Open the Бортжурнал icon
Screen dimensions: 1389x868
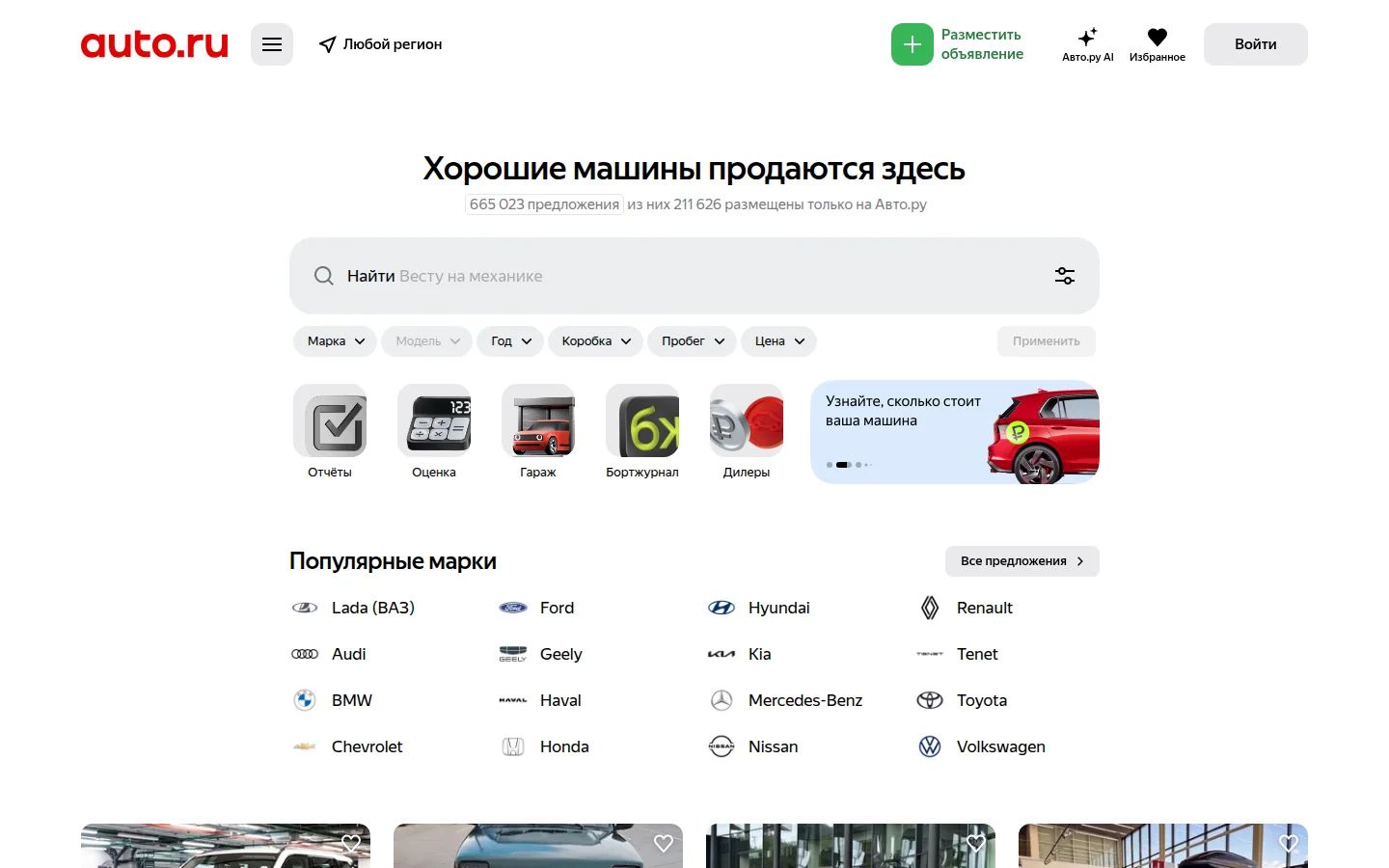[x=642, y=420]
